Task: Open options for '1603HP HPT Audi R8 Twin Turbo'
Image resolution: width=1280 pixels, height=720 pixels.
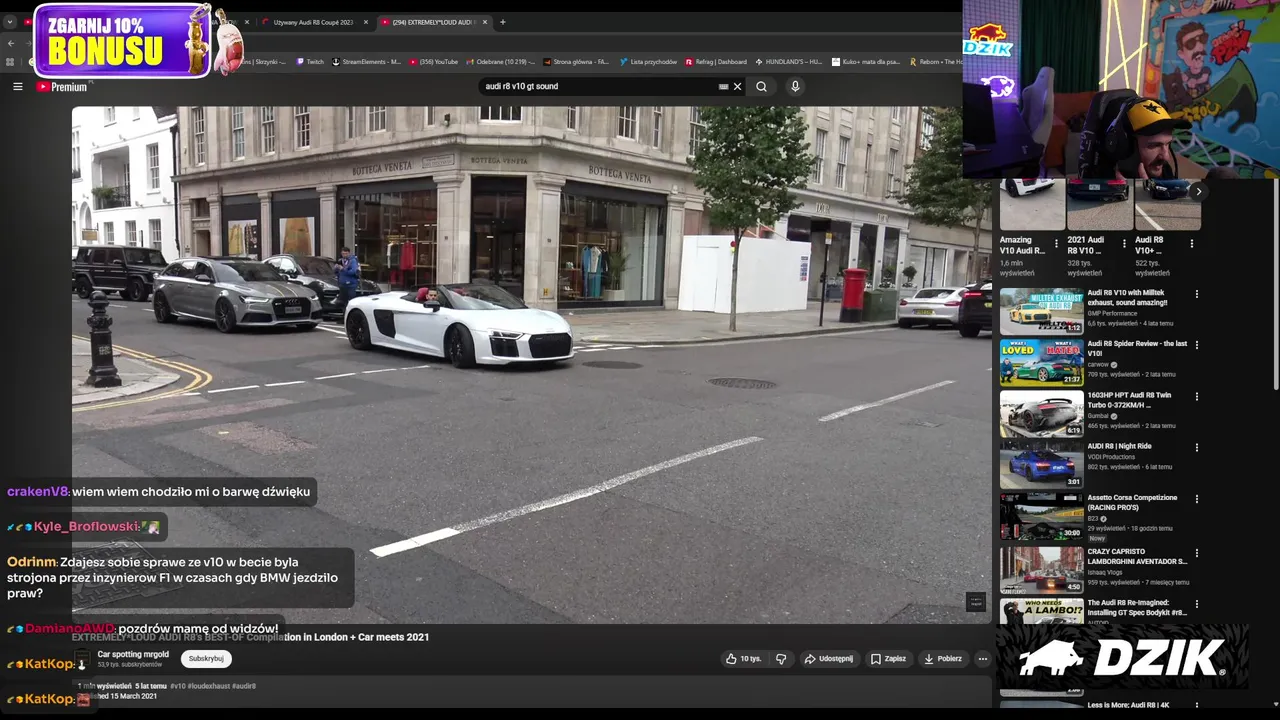Action: tap(1196, 397)
